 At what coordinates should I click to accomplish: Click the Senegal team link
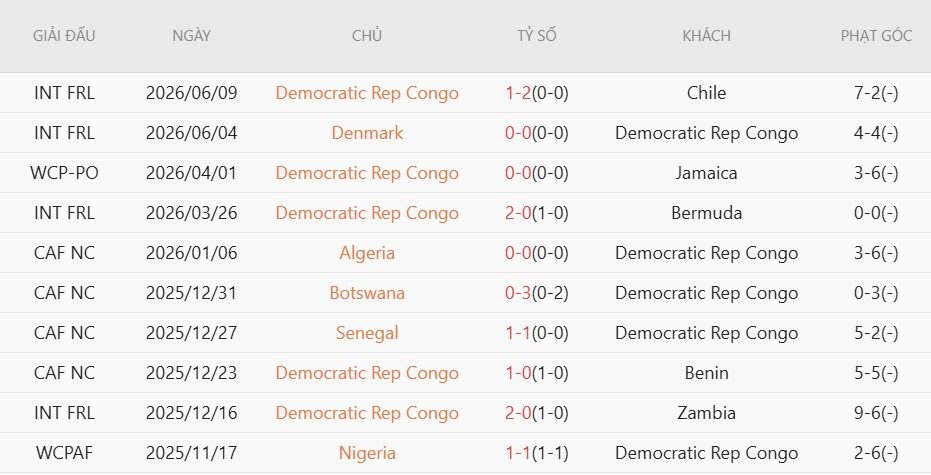tap(367, 333)
